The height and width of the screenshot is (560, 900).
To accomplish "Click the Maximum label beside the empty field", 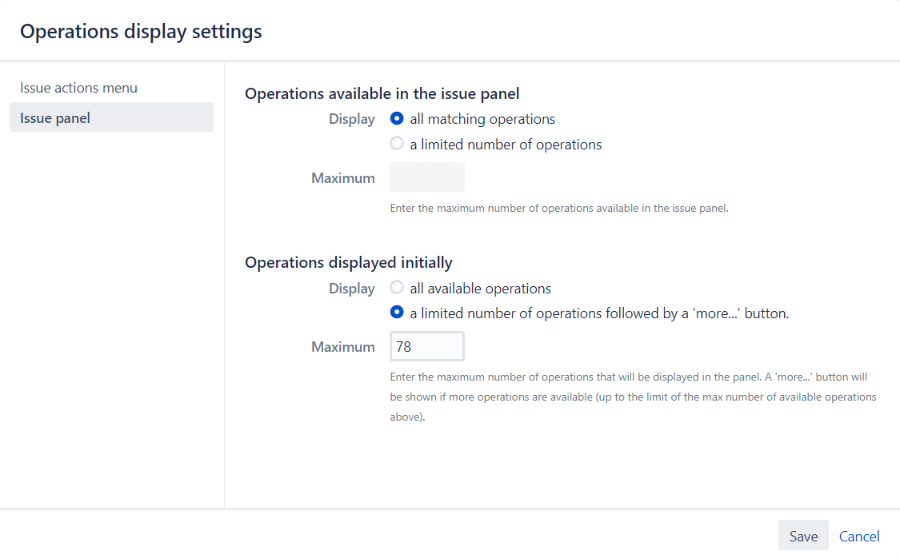I will click(x=343, y=178).
